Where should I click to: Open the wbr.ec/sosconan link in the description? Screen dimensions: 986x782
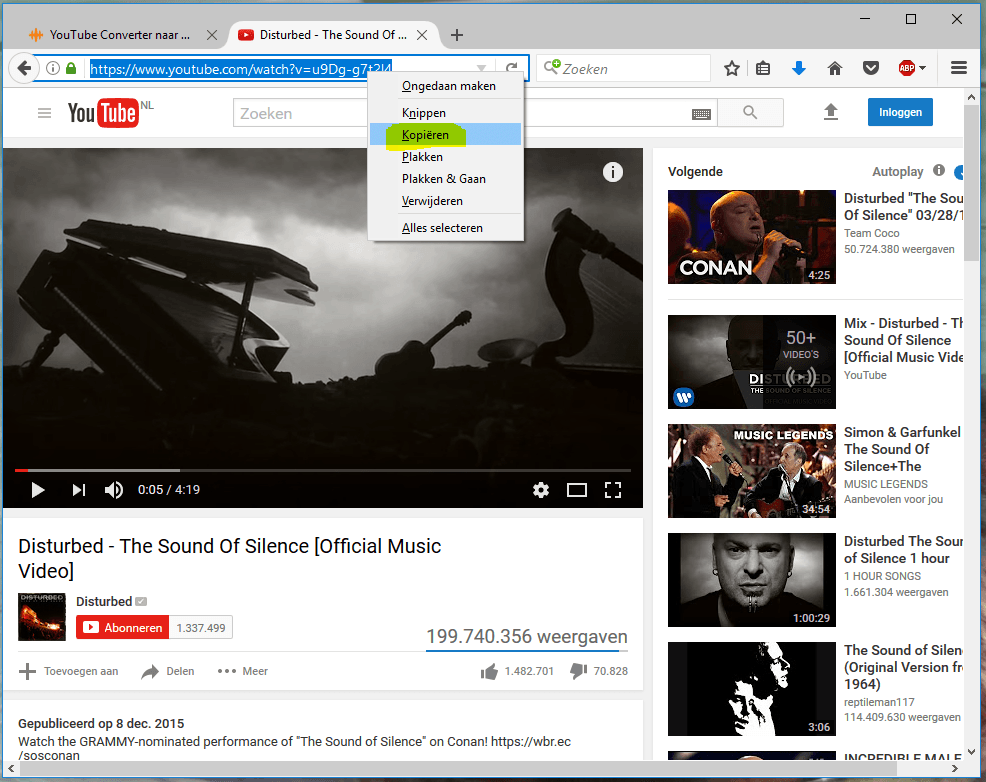pyautogui.click(x=294, y=748)
